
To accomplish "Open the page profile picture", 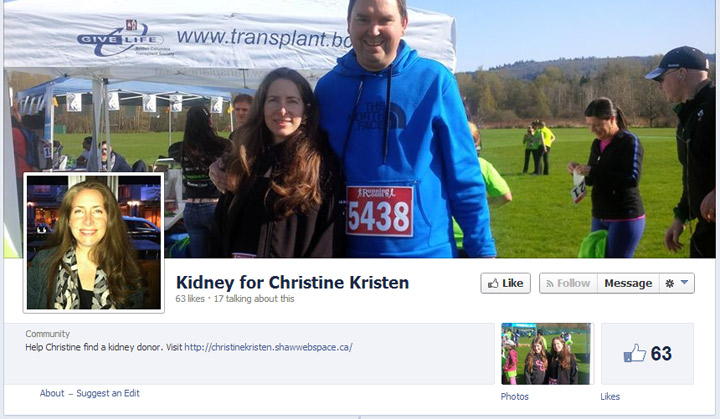I will (94, 243).
